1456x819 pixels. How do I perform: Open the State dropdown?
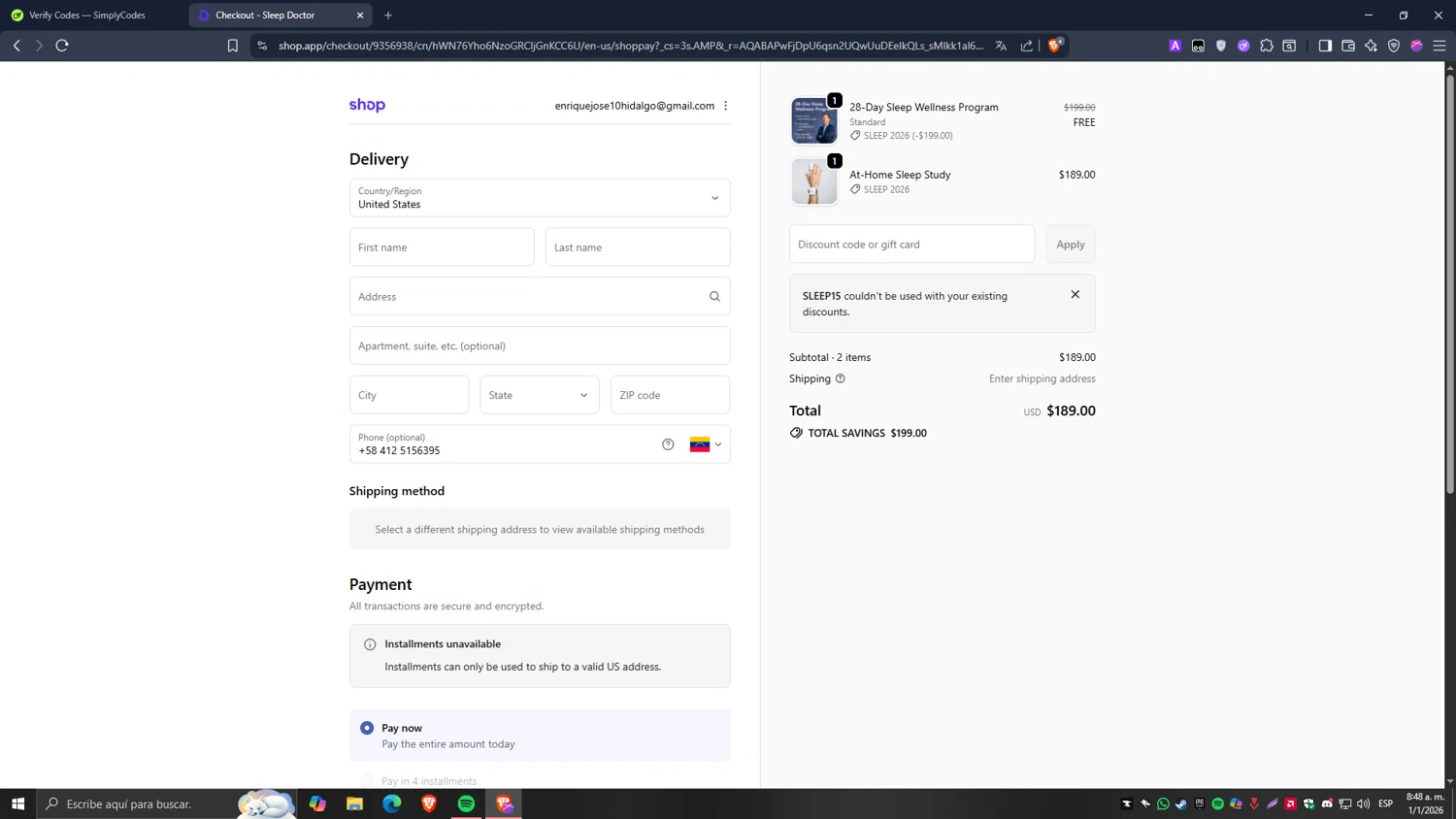[540, 395]
